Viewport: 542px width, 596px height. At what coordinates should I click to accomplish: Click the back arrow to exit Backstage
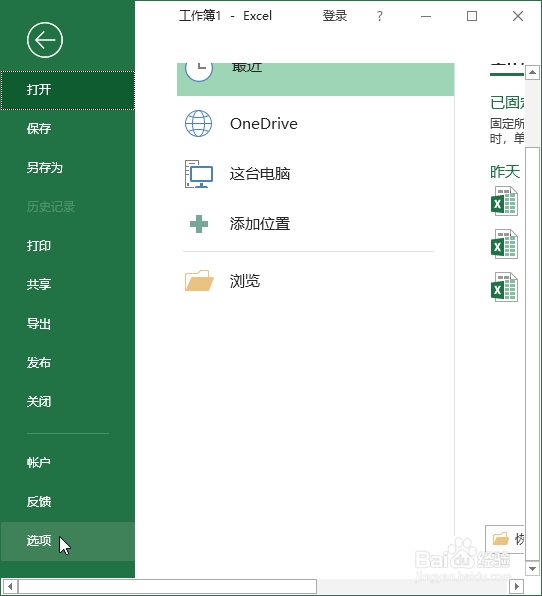[x=45, y=40]
